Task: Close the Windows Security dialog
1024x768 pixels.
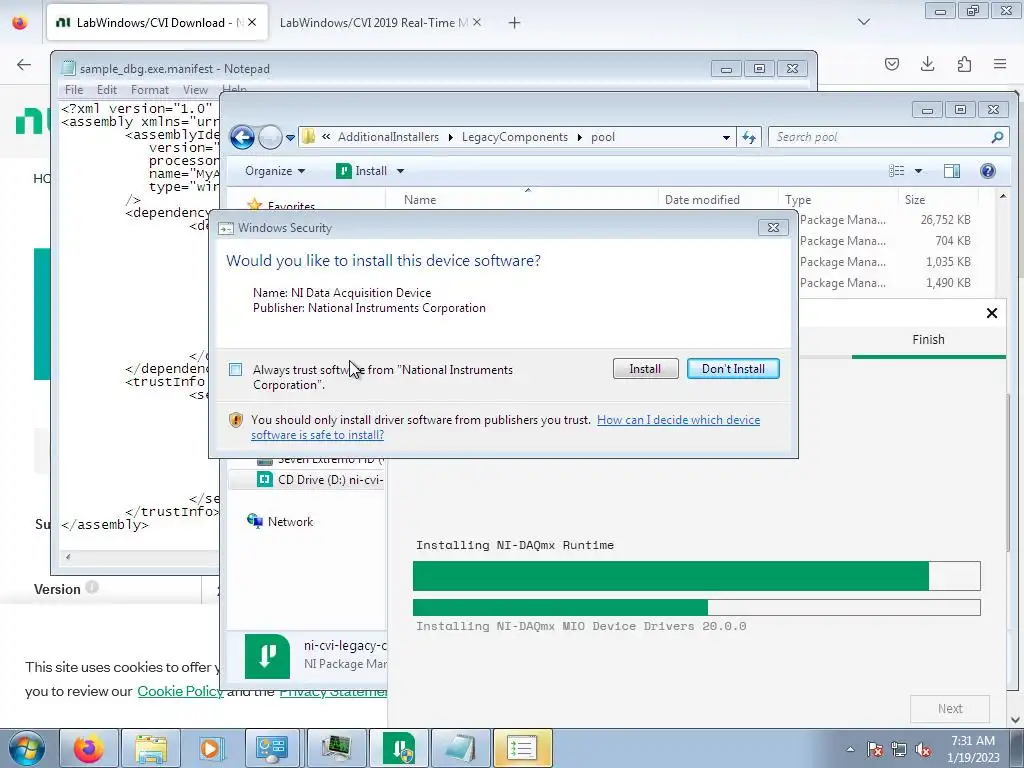Action: click(773, 227)
